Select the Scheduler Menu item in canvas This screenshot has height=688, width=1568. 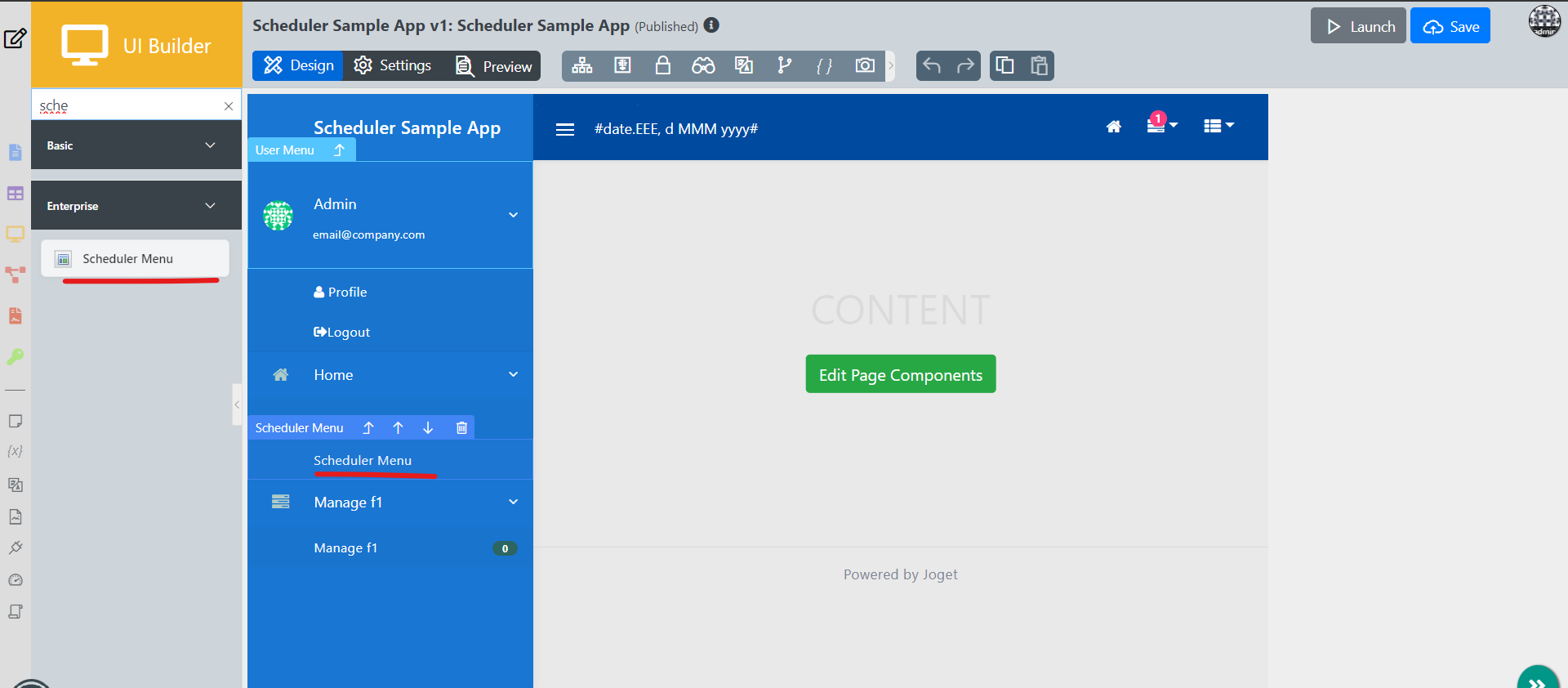(390, 460)
